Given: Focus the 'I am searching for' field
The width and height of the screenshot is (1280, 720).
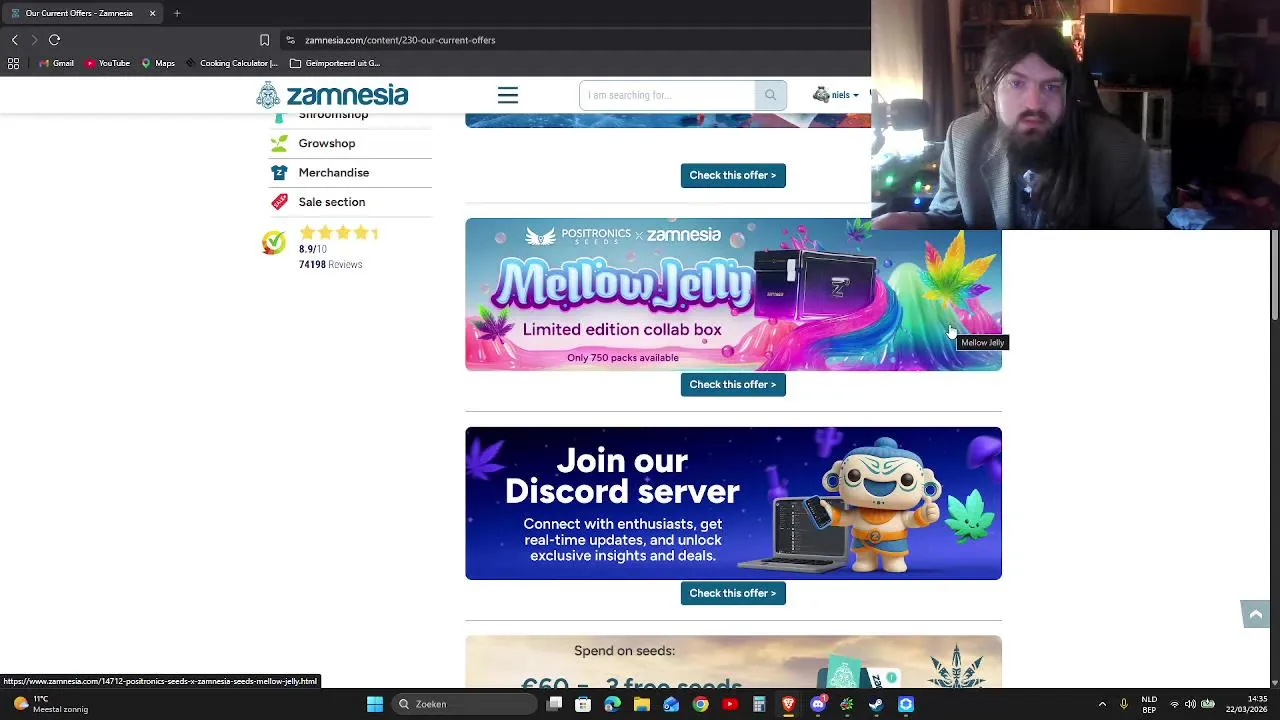Looking at the screenshot, I should click(x=667, y=95).
